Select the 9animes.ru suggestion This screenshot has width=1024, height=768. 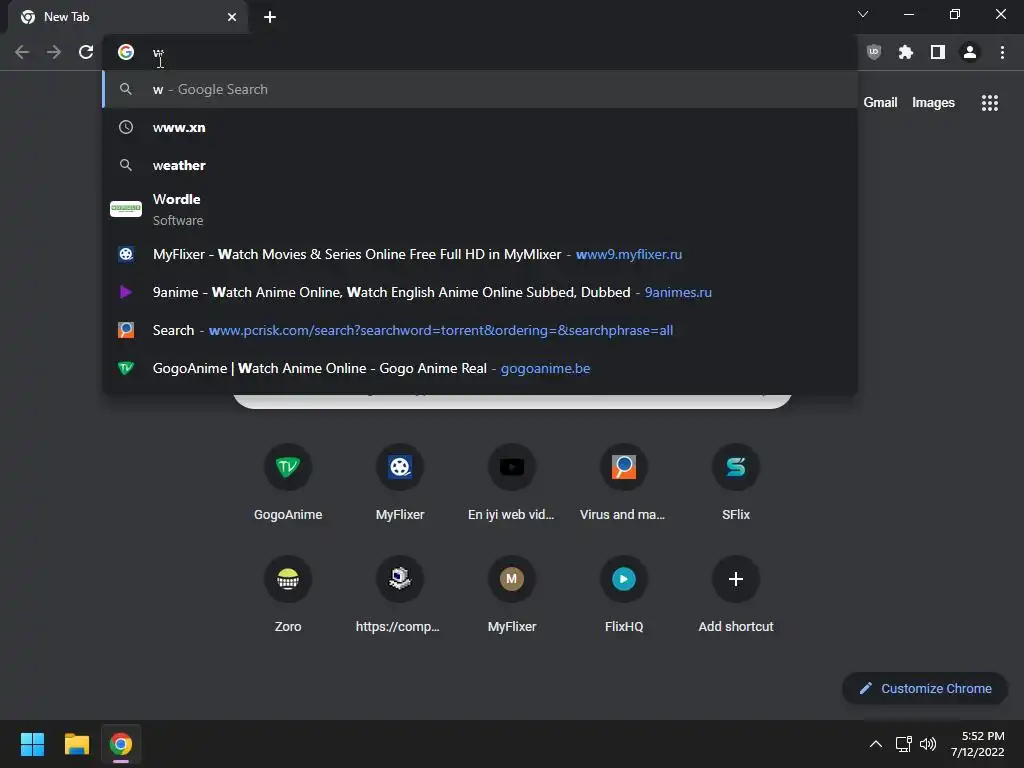(x=480, y=292)
